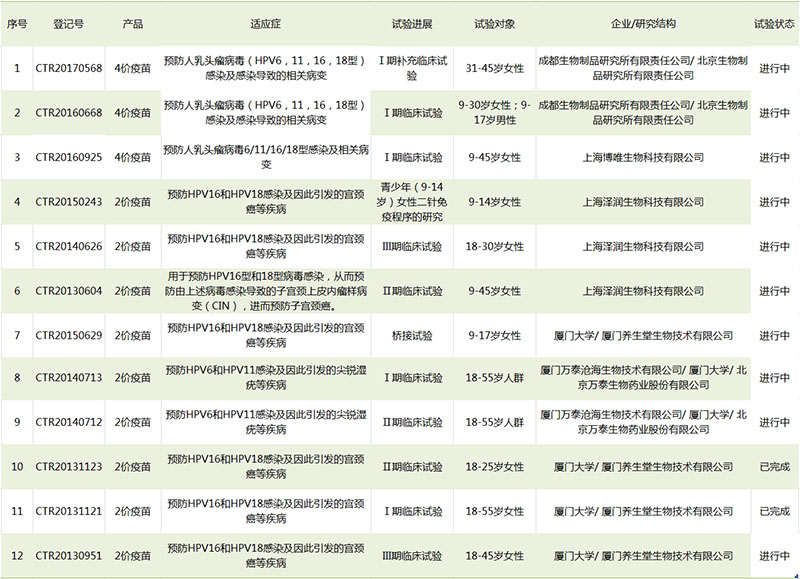The height and width of the screenshot is (579, 800).
Task: Click sequence number 6
Action: [17, 291]
